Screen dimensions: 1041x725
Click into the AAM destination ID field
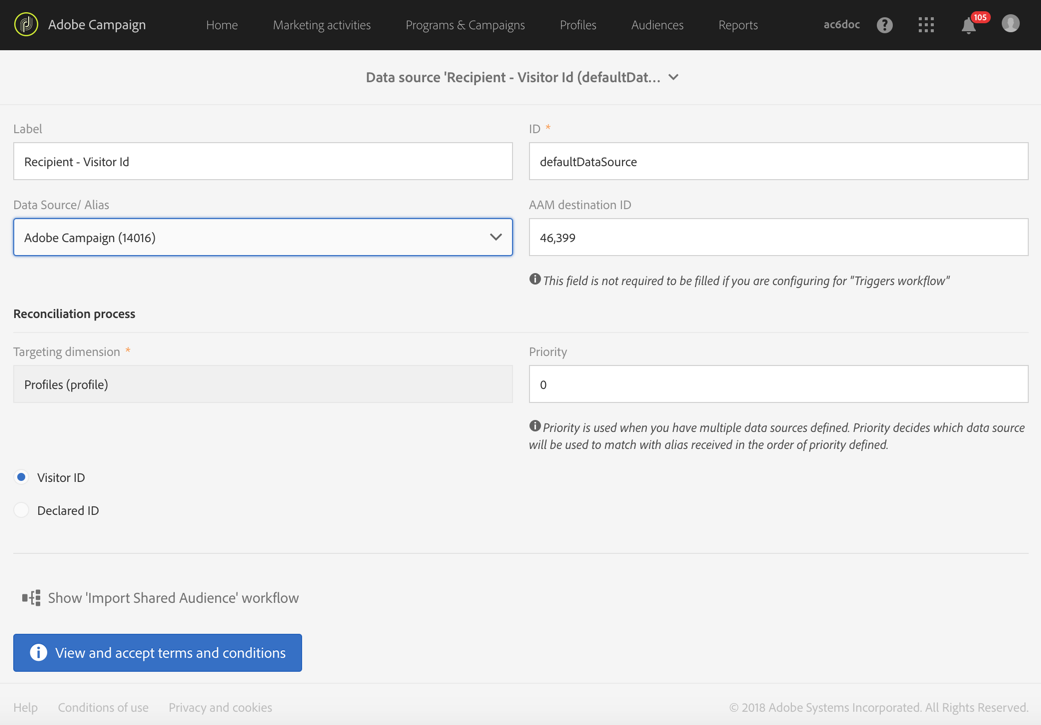click(778, 238)
